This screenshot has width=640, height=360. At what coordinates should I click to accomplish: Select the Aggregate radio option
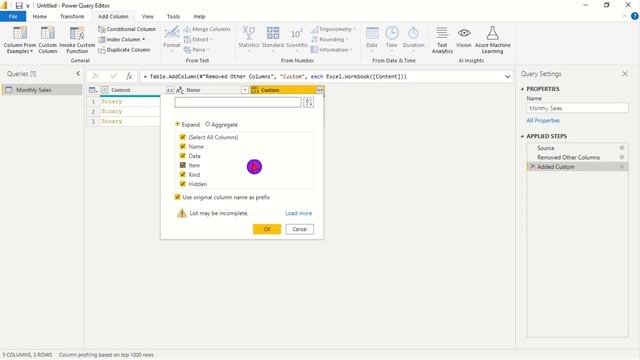tap(207, 124)
